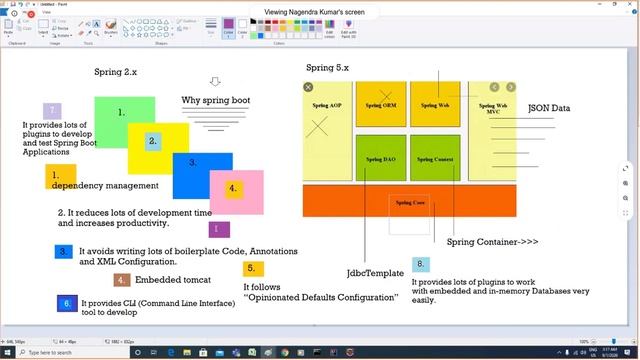This screenshot has width=640, height=360.
Task: Pick the Triangle shape from Shapes gallery
Action: [166, 22]
